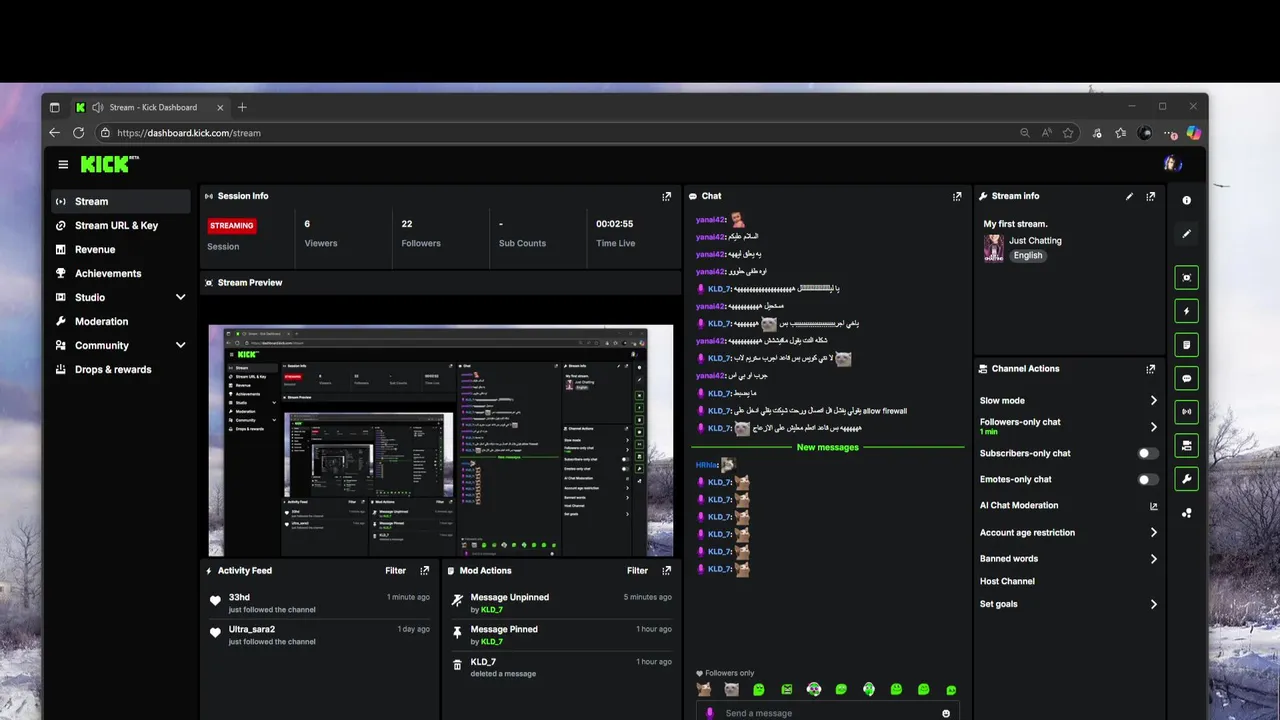Open Followers-only chat settings chevron

(1153, 427)
